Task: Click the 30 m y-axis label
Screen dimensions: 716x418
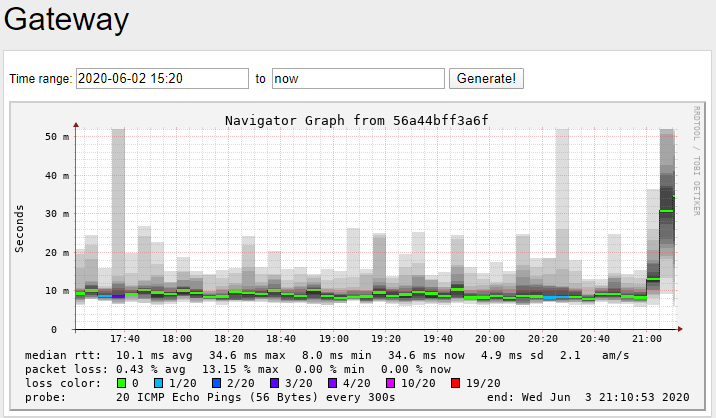Action: click(57, 214)
